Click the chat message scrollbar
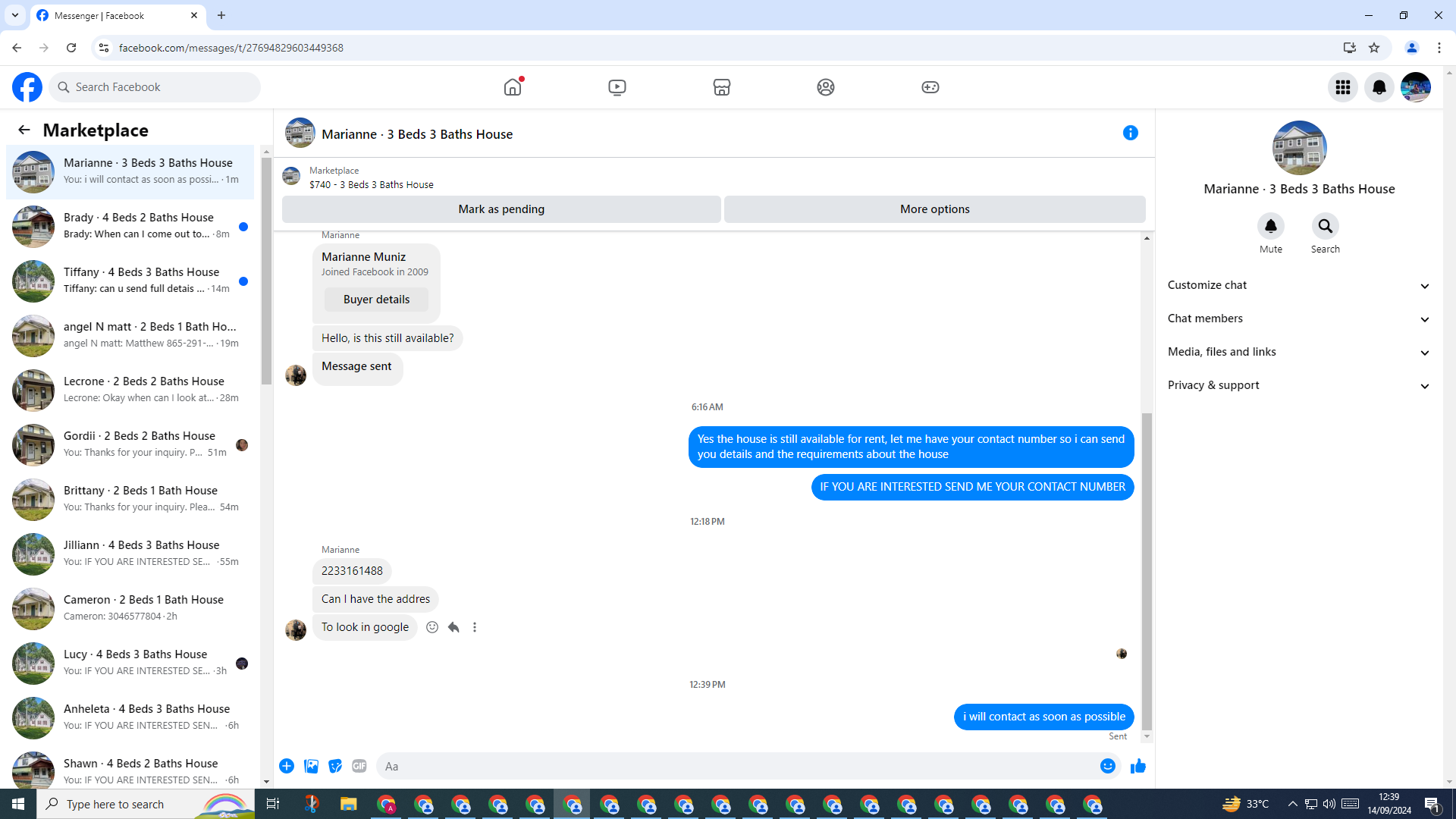 click(x=1147, y=569)
